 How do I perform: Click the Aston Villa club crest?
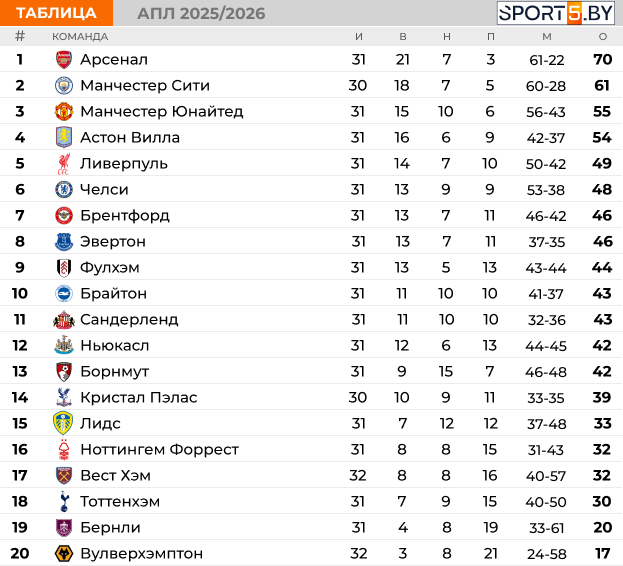64,137
